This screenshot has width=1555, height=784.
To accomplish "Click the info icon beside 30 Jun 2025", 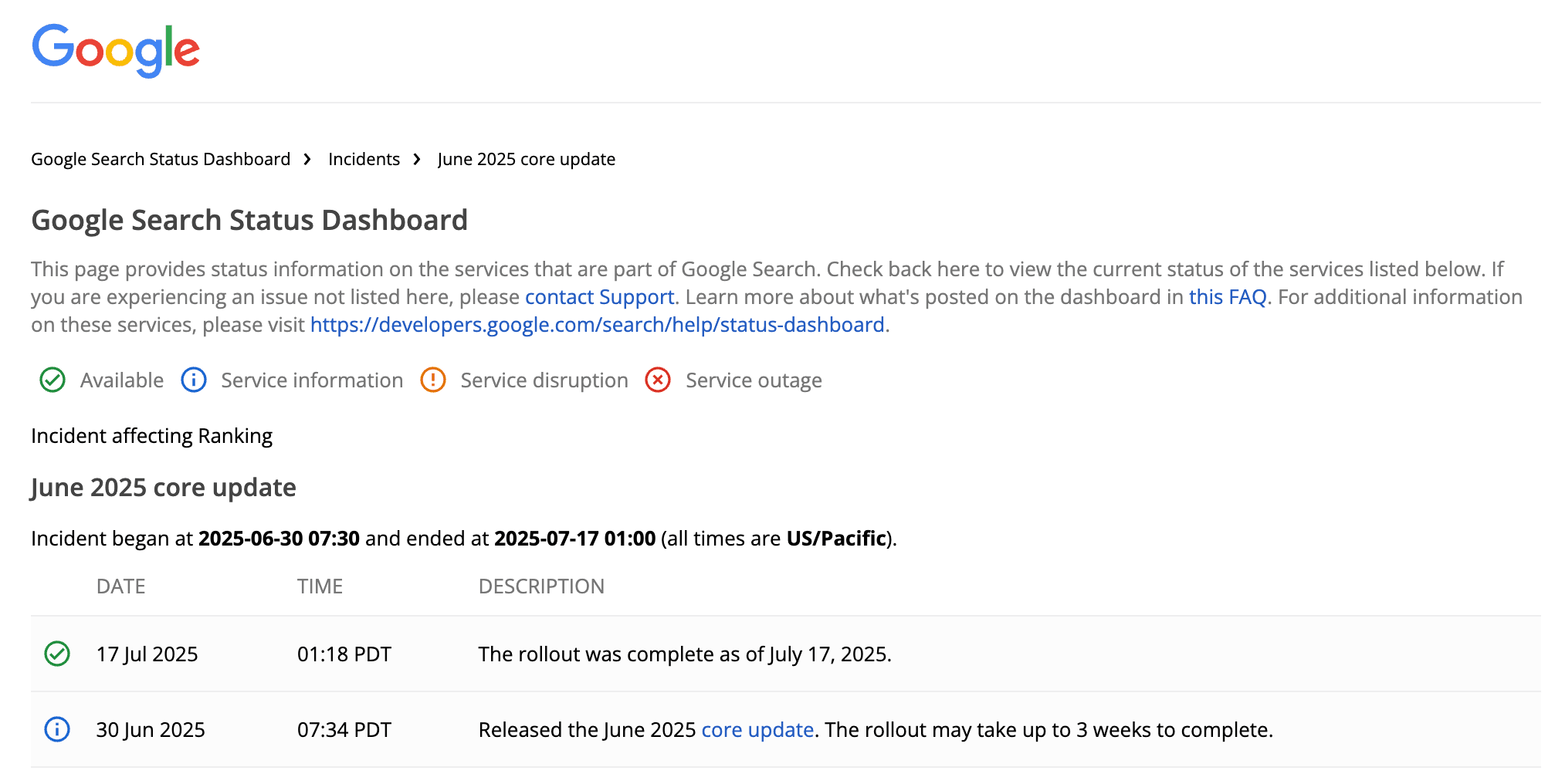I will point(57,728).
